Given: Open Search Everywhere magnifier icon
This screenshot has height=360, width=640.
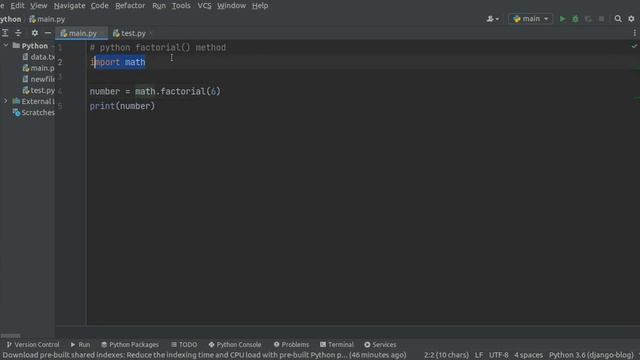Looking at the screenshot, I should tap(618, 19).
